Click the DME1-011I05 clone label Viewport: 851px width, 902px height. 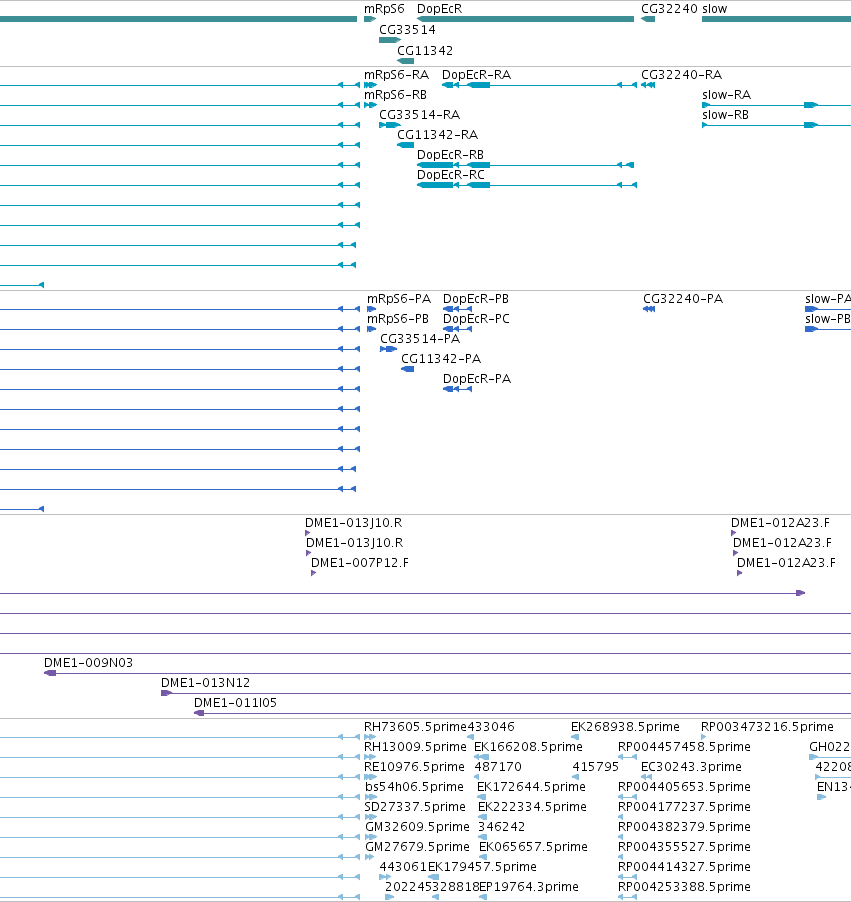[x=235, y=703]
